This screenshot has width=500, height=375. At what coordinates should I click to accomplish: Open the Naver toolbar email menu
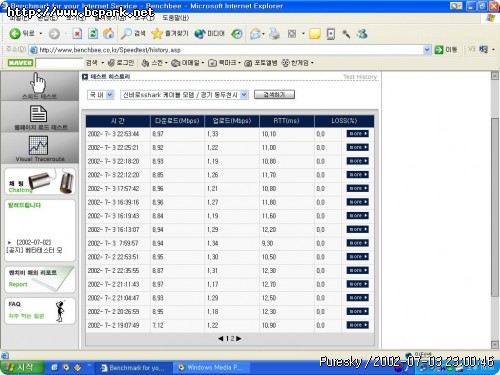(x=187, y=63)
